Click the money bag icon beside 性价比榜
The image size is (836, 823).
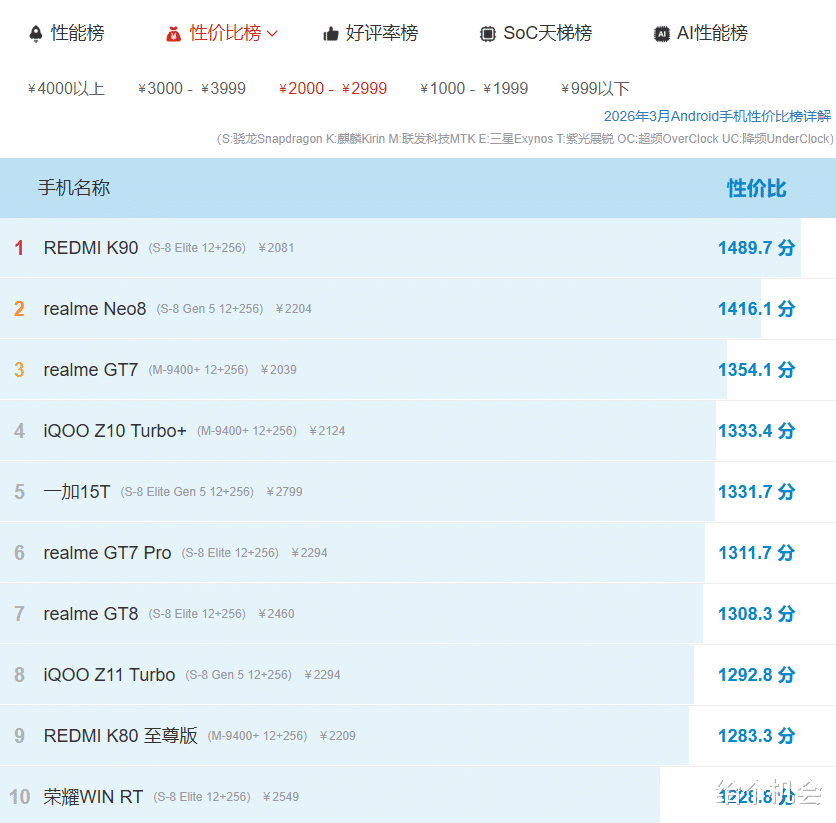[173, 34]
